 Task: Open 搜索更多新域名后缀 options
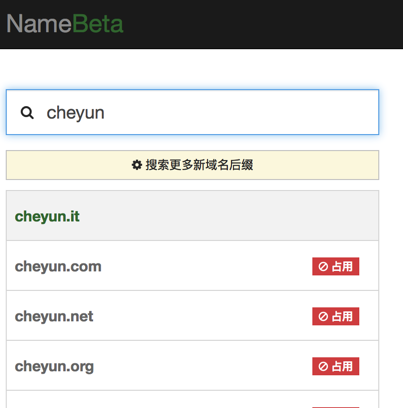click(x=192, y=165)
